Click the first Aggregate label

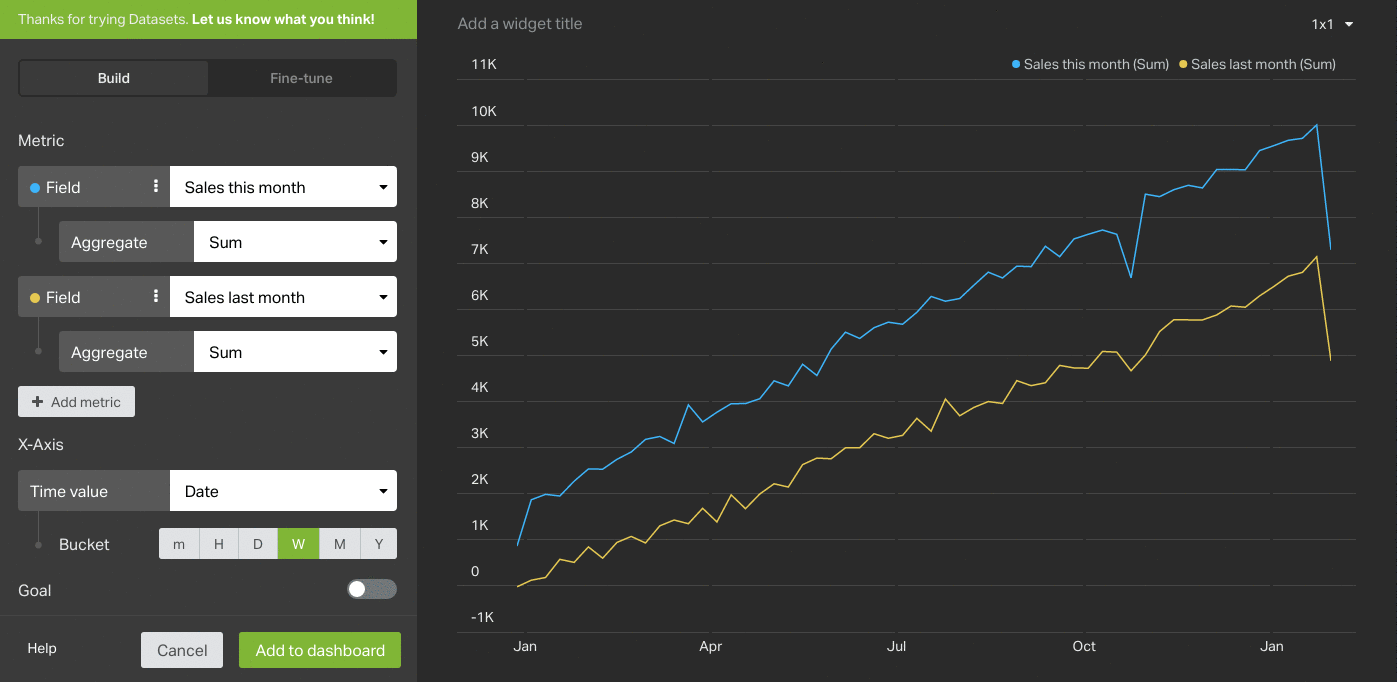109,242
